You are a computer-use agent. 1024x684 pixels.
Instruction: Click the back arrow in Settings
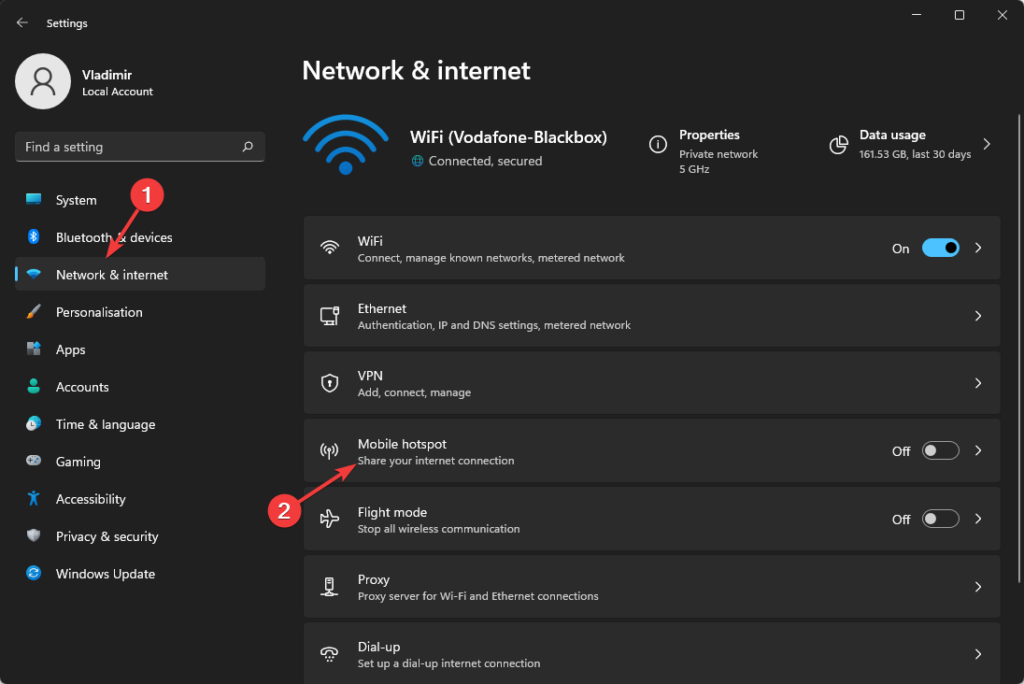[21, 22]
